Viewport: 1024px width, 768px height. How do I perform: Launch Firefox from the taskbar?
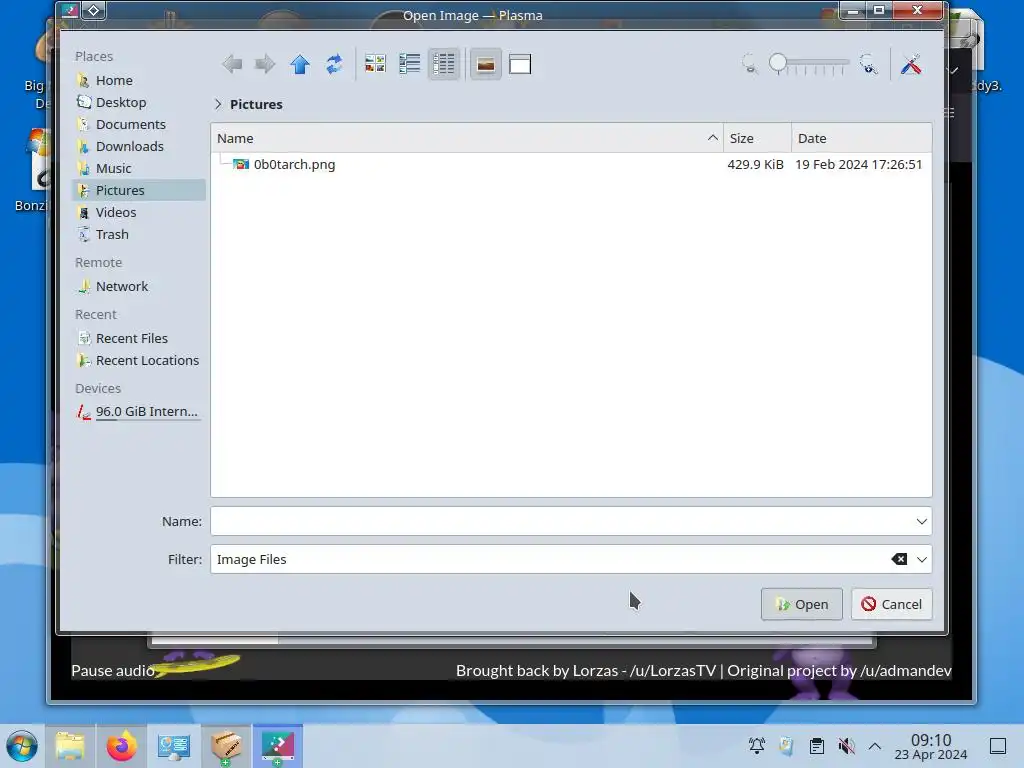click(x=121, y=746)
